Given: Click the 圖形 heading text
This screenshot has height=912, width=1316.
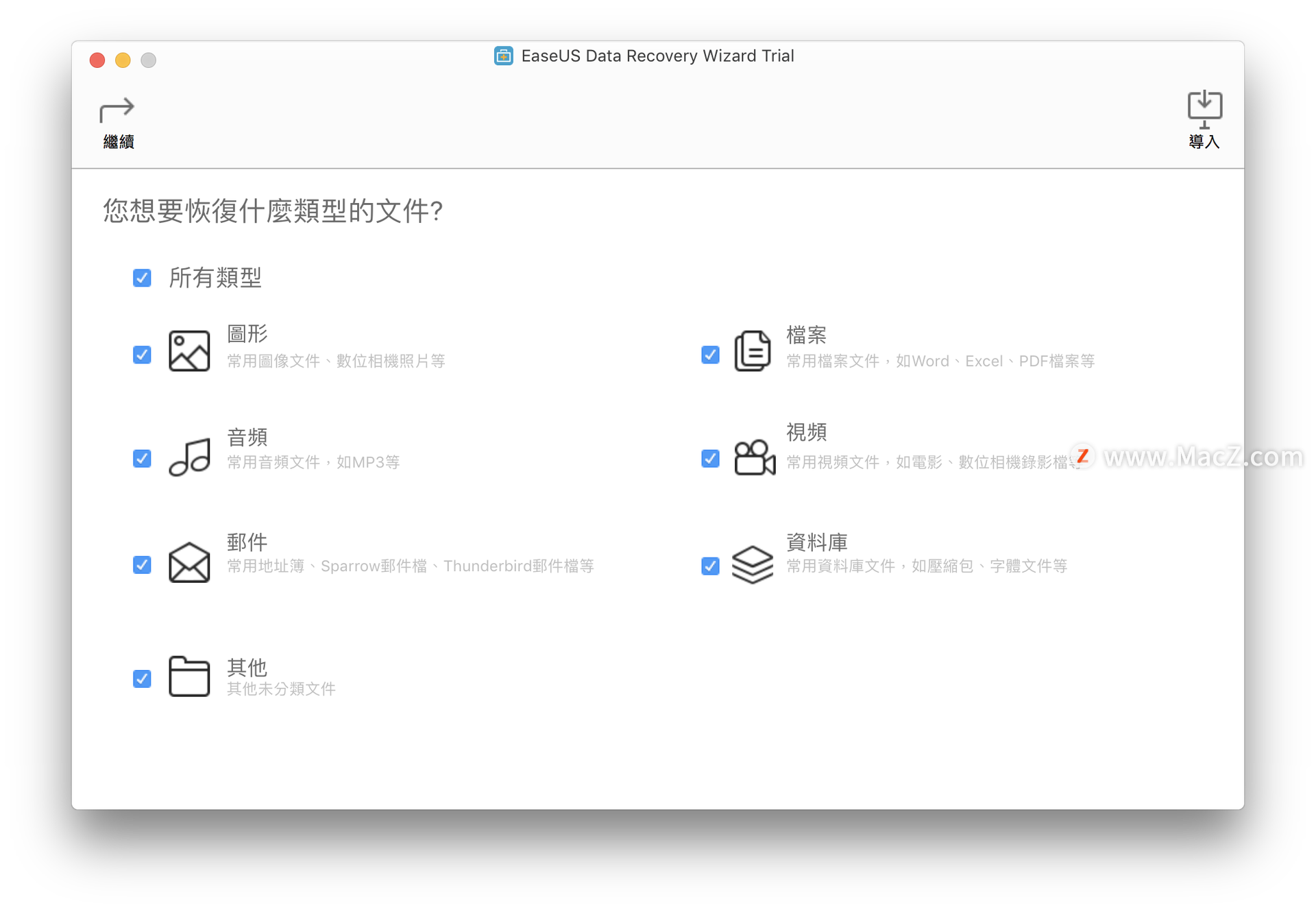Looking at the screenshot, I should [x=247, y=334].
